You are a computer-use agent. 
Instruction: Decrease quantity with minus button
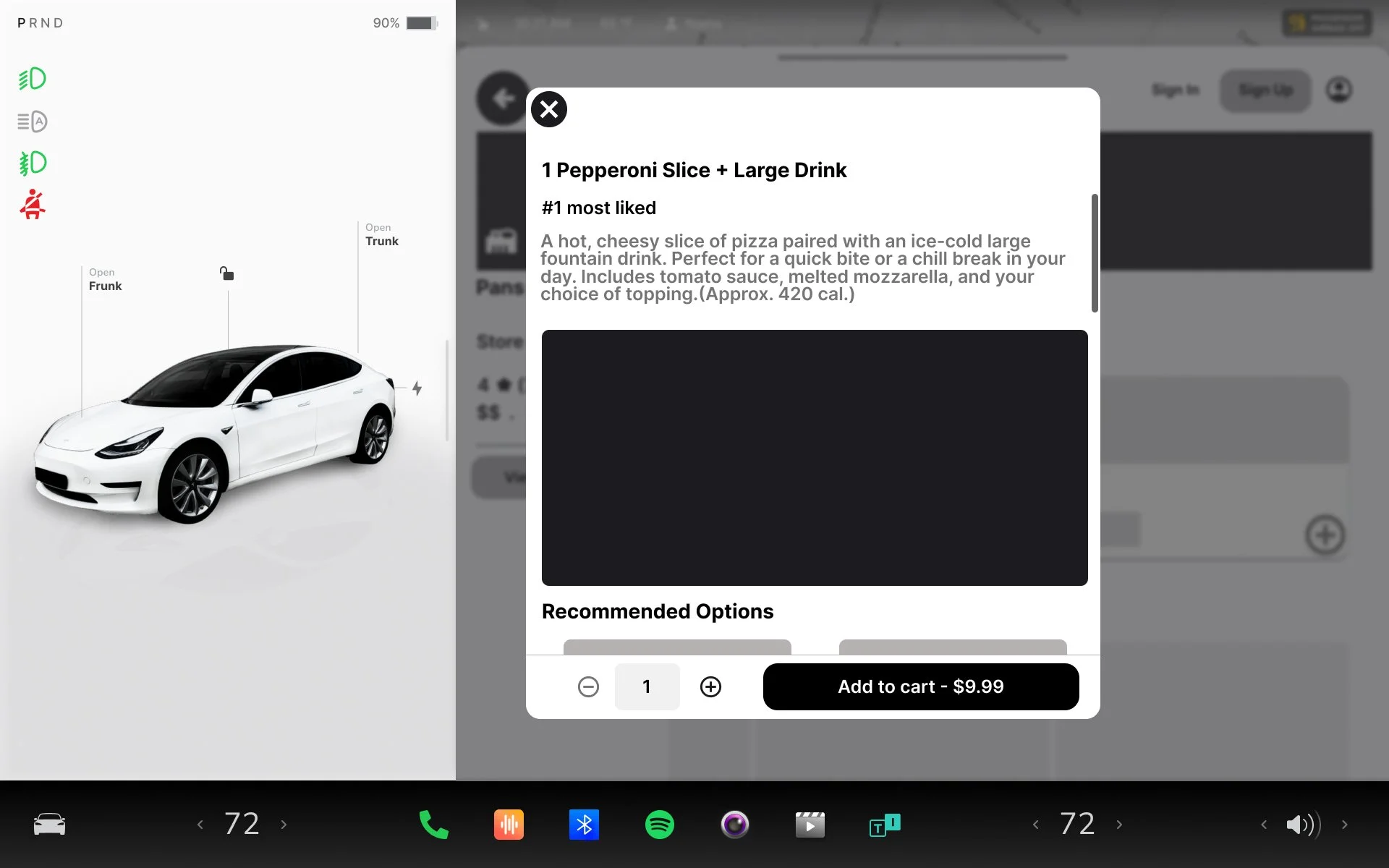click(588, 686)
